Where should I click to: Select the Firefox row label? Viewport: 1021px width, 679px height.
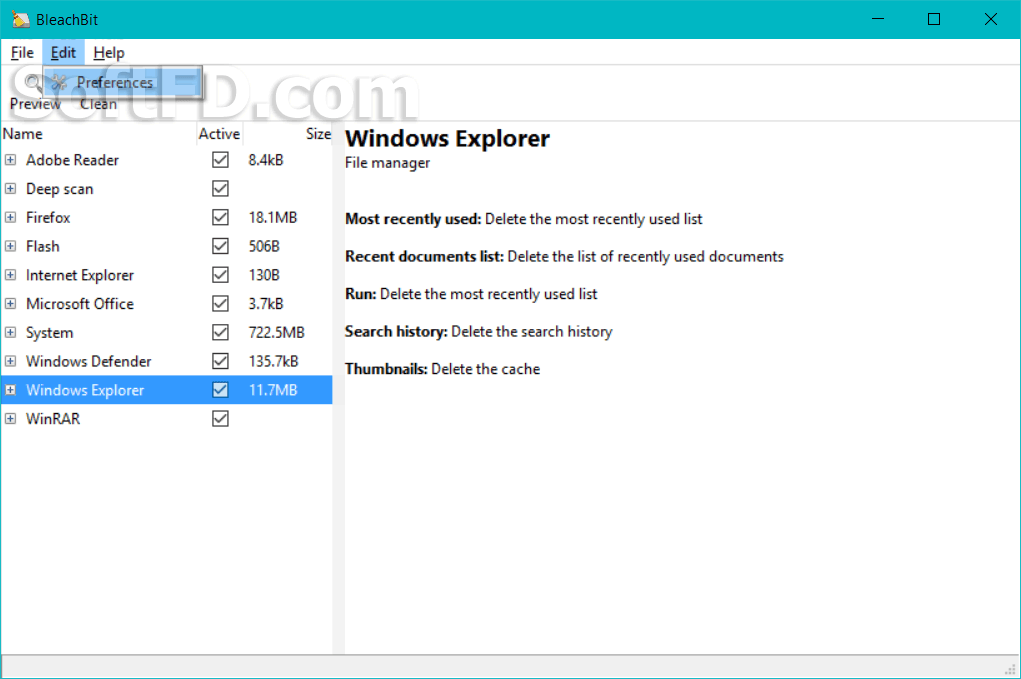point(48,217)
